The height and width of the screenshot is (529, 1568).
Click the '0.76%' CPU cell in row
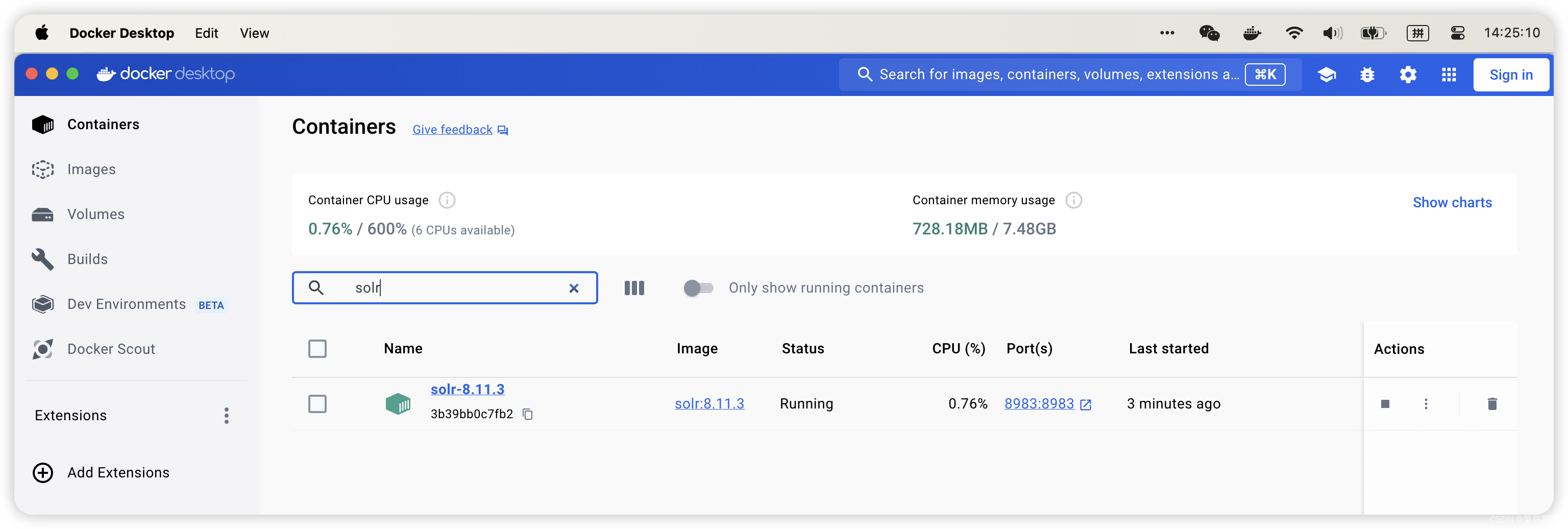(x=968, y=404)
